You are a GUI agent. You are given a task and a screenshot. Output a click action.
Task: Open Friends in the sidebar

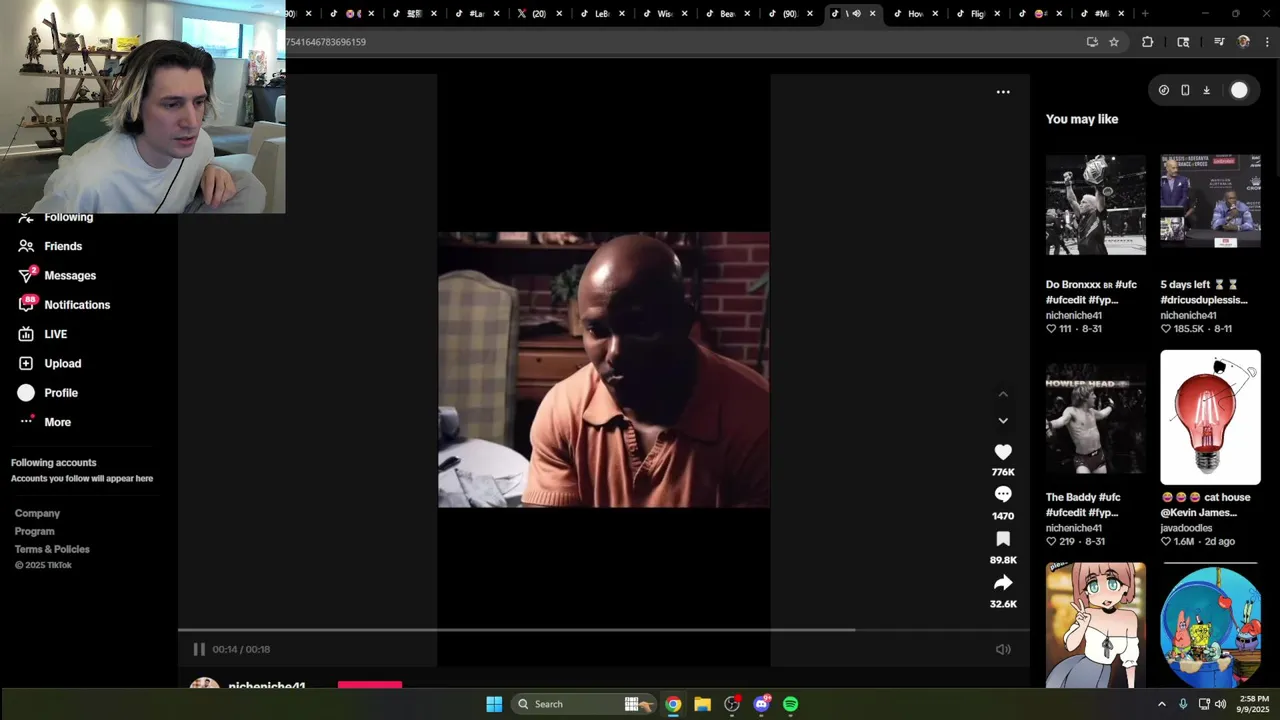[50, 246]
